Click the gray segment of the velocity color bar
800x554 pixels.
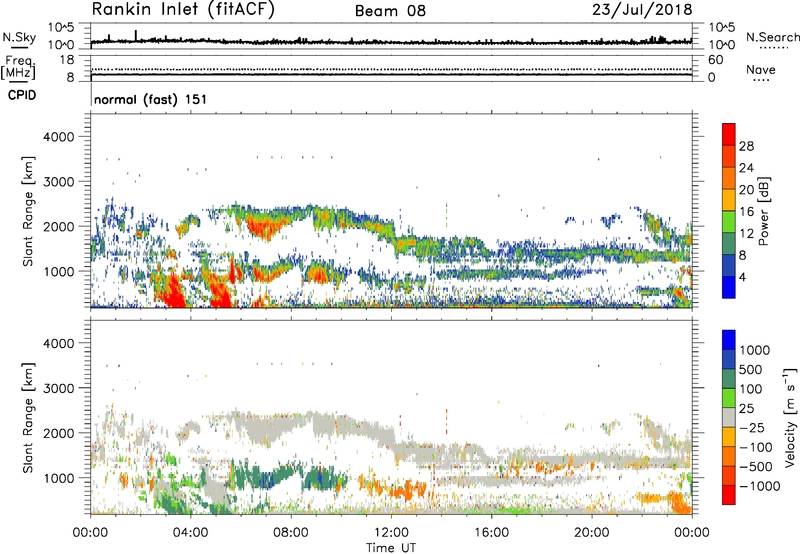tap(729, 417)
